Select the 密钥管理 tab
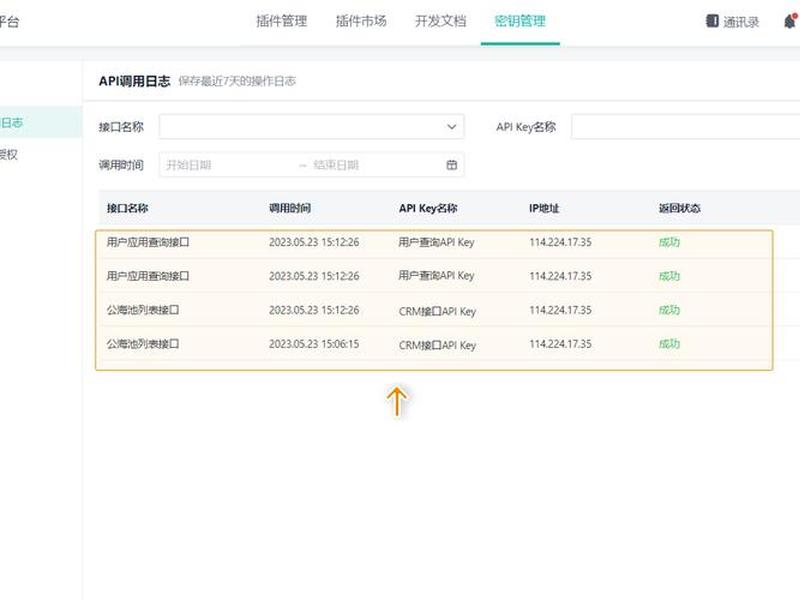This screenshot has width=800, height=600. coord(520,21)
